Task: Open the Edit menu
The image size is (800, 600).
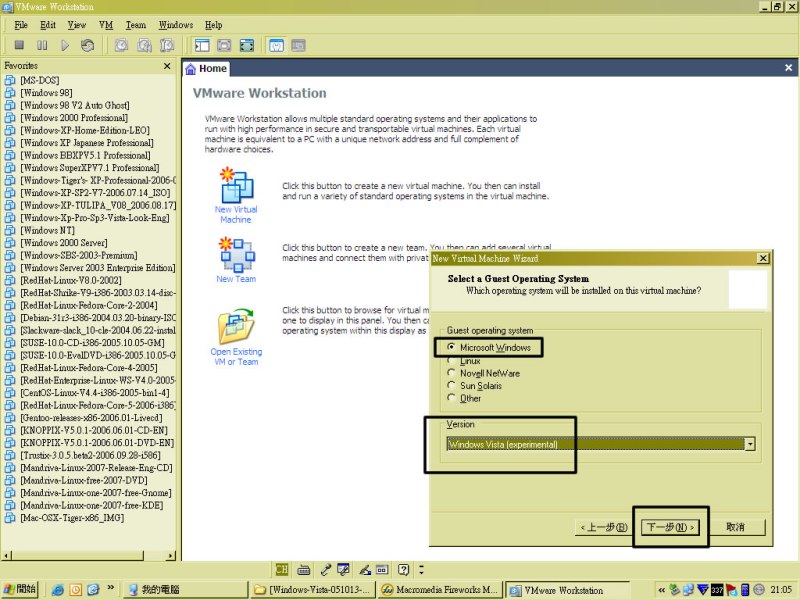Action: click(x=48, y=25)
